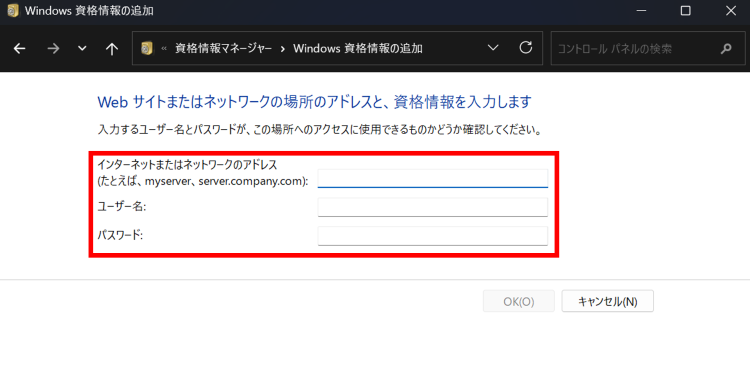Click the Windows 資格情報の追加 breadcrumb
Viewport: 750px width, 387px height.
click(358, 48)
